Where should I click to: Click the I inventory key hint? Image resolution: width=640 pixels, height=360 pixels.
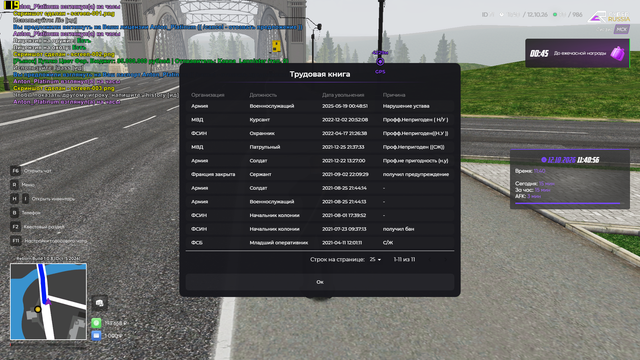tap(25, 199)
